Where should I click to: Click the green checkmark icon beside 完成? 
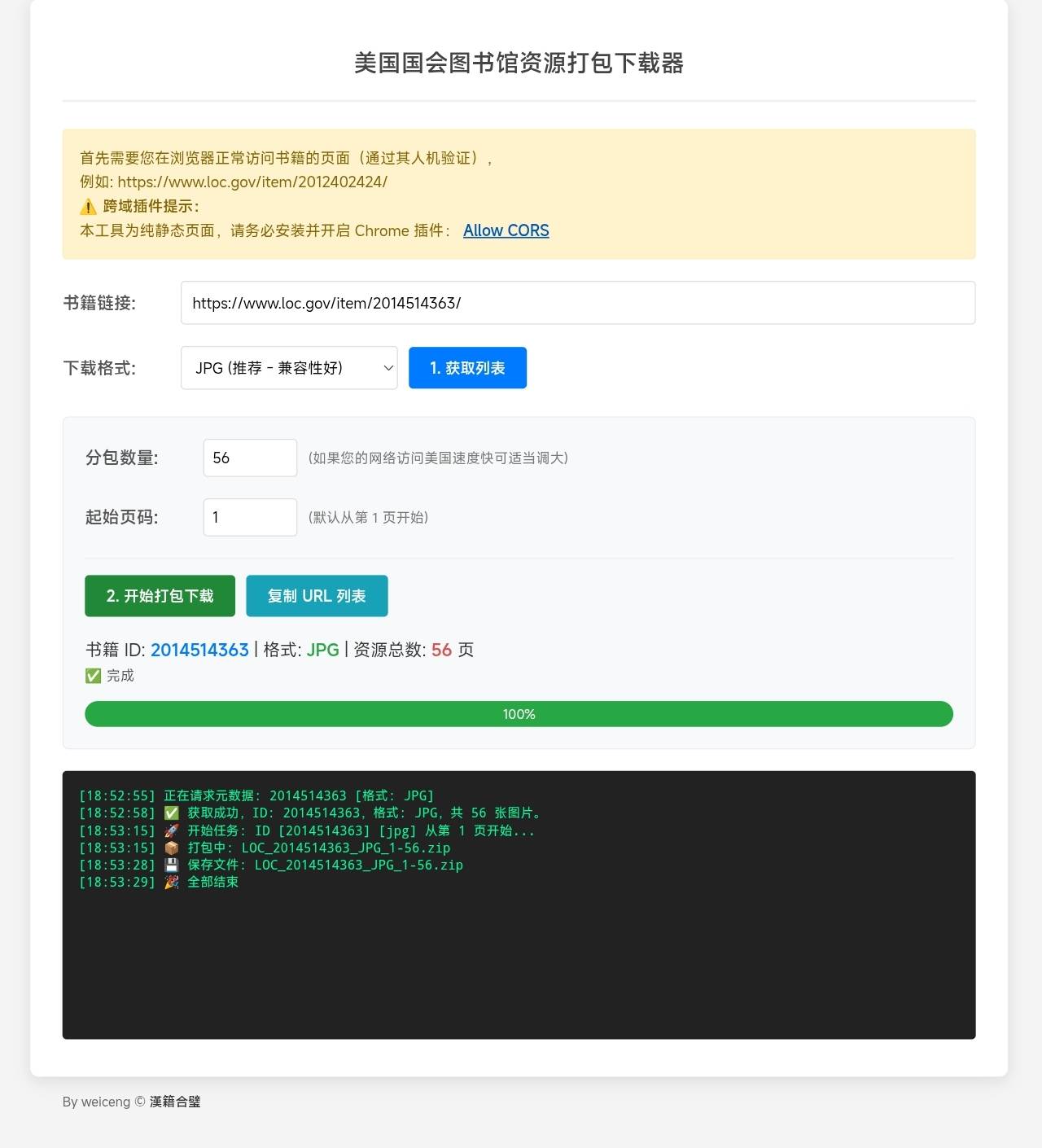pyautogui.click(x=92, y=675)
